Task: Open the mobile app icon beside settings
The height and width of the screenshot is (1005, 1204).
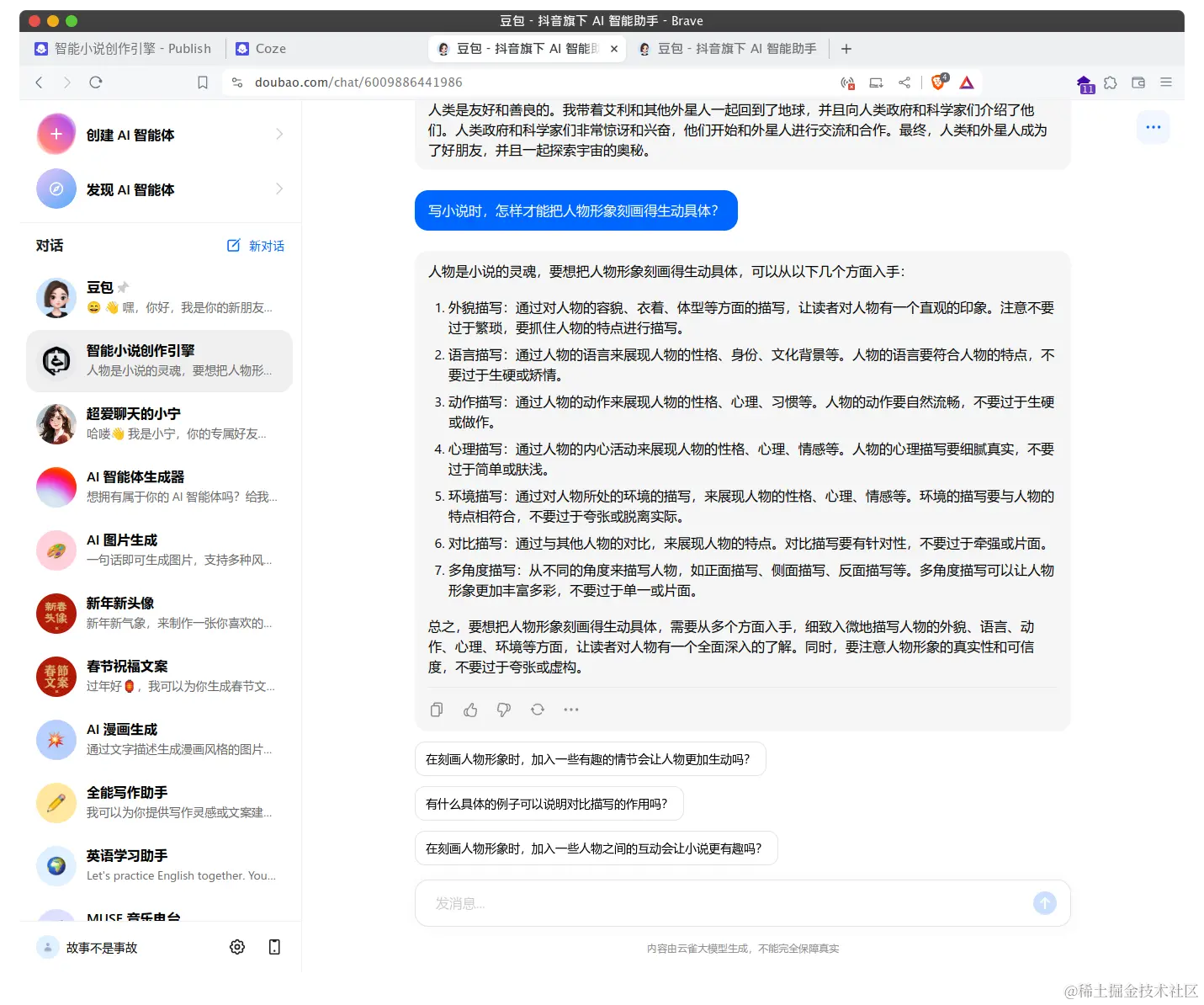Action: (x=273, y=946)
